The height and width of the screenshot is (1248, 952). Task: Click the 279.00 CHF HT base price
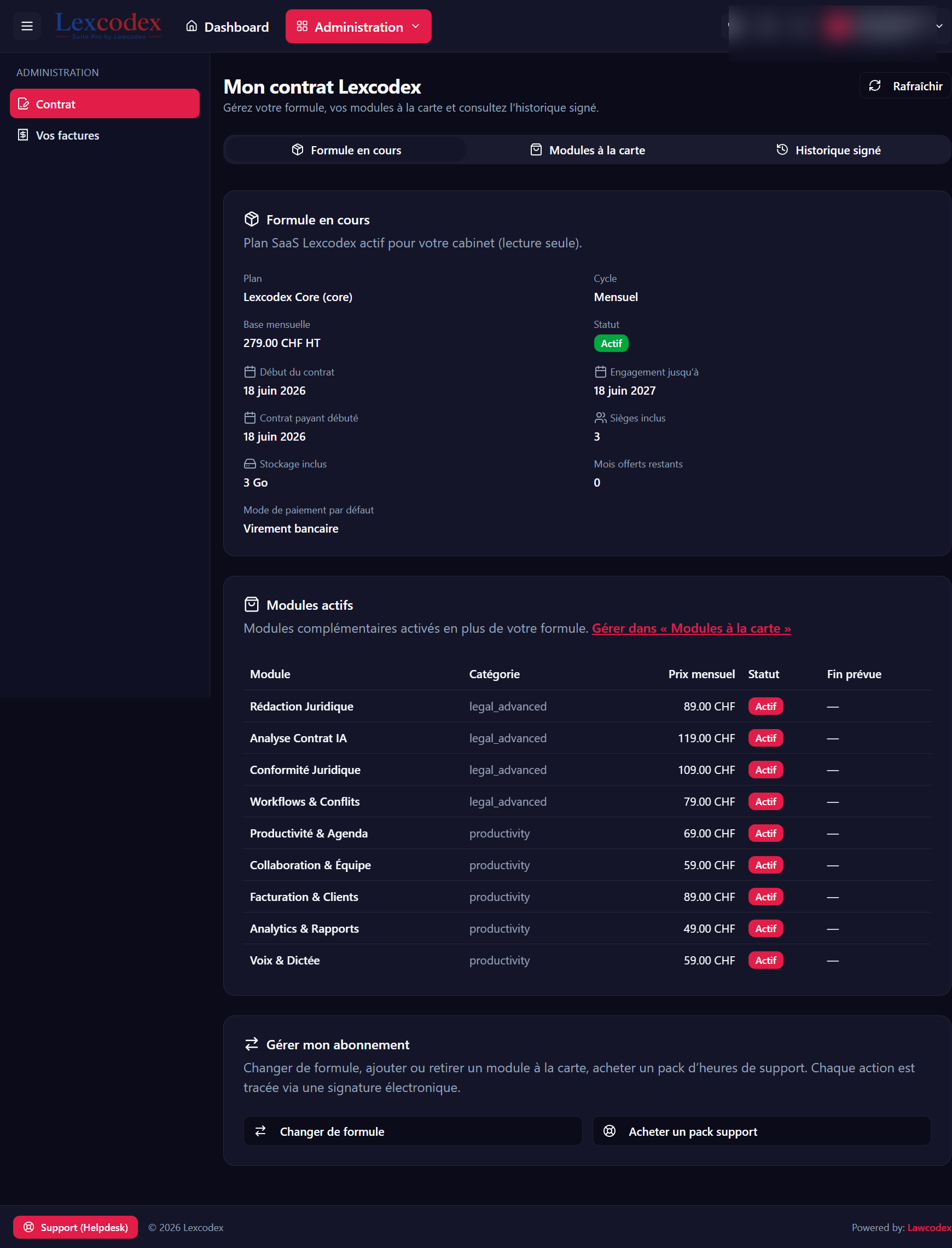[x=282, y=343]
